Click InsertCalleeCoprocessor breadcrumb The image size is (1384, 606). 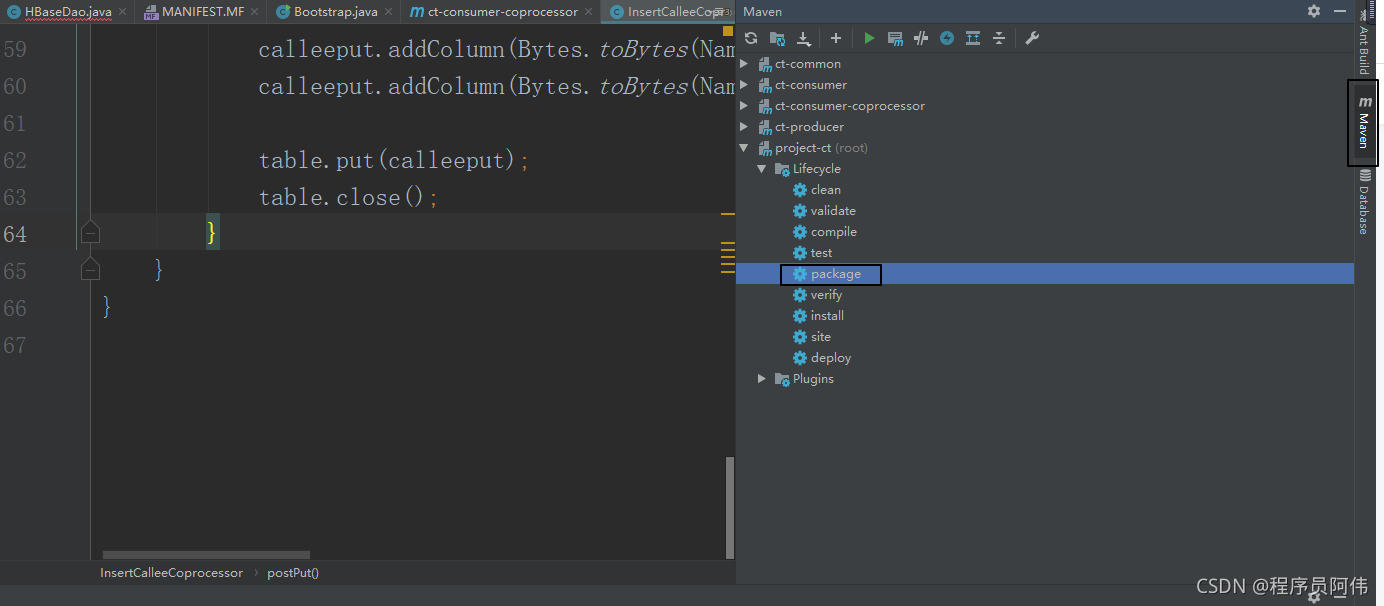(x=171, y=573)
